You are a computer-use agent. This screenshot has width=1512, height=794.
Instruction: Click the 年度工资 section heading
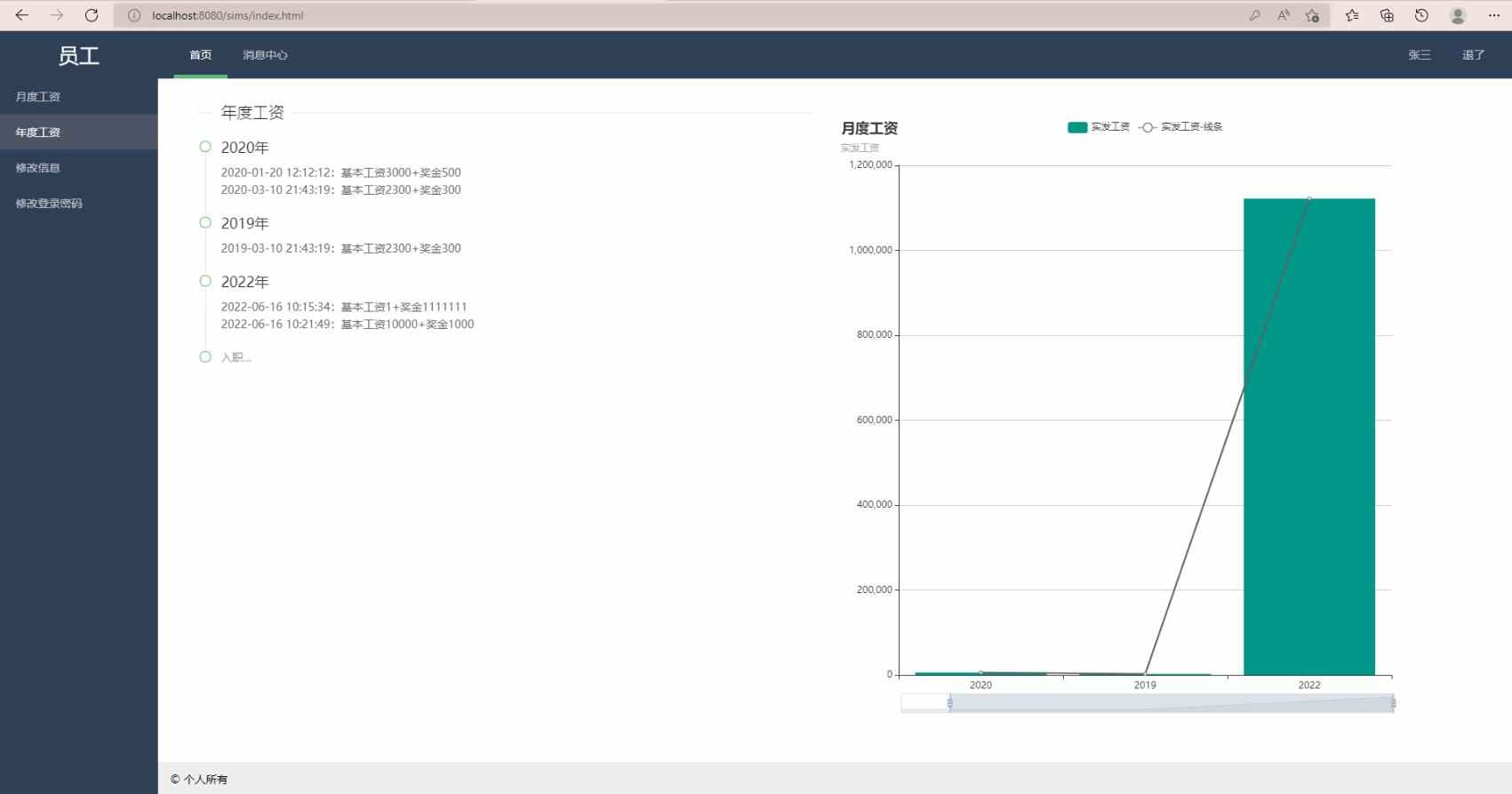[252, 113]
